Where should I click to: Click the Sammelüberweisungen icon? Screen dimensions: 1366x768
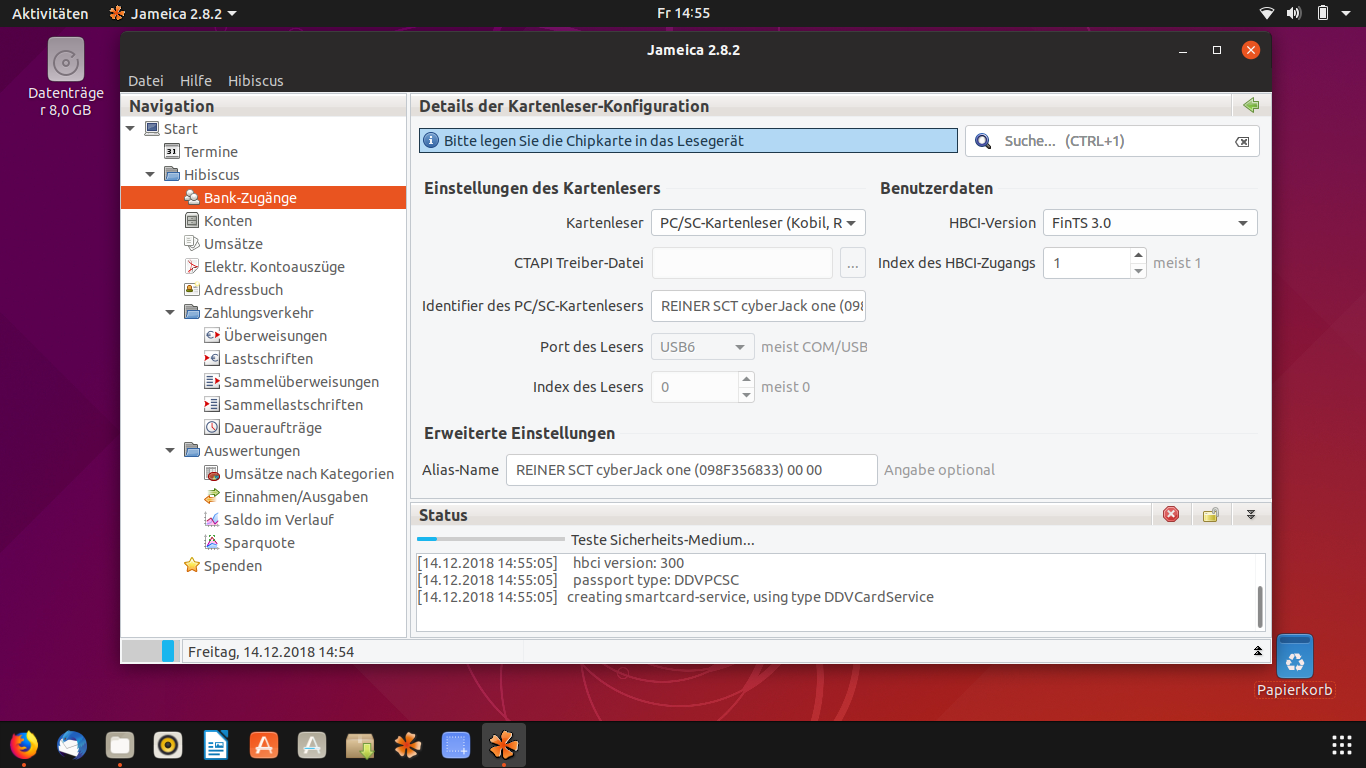(x=212, y=381)
